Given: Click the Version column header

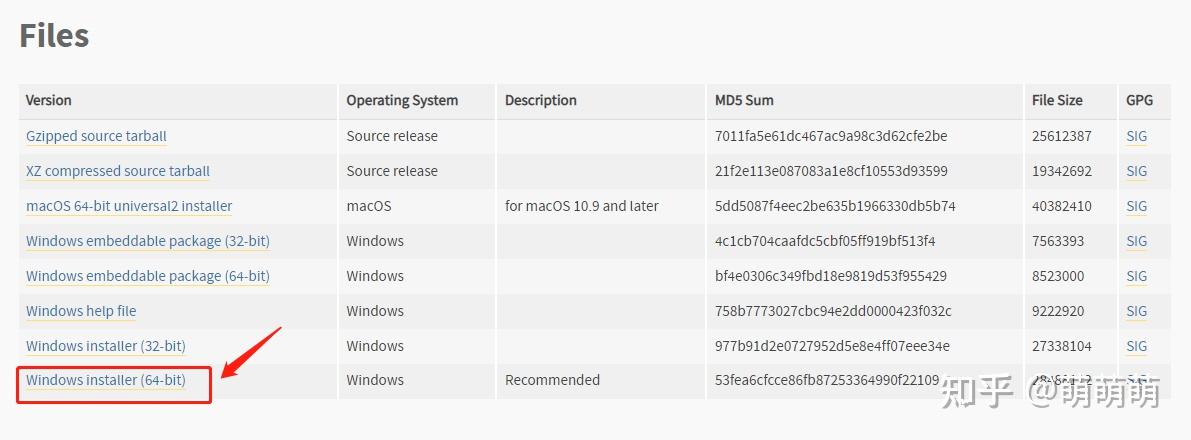Looking at the screenshot, I should 49,100.
